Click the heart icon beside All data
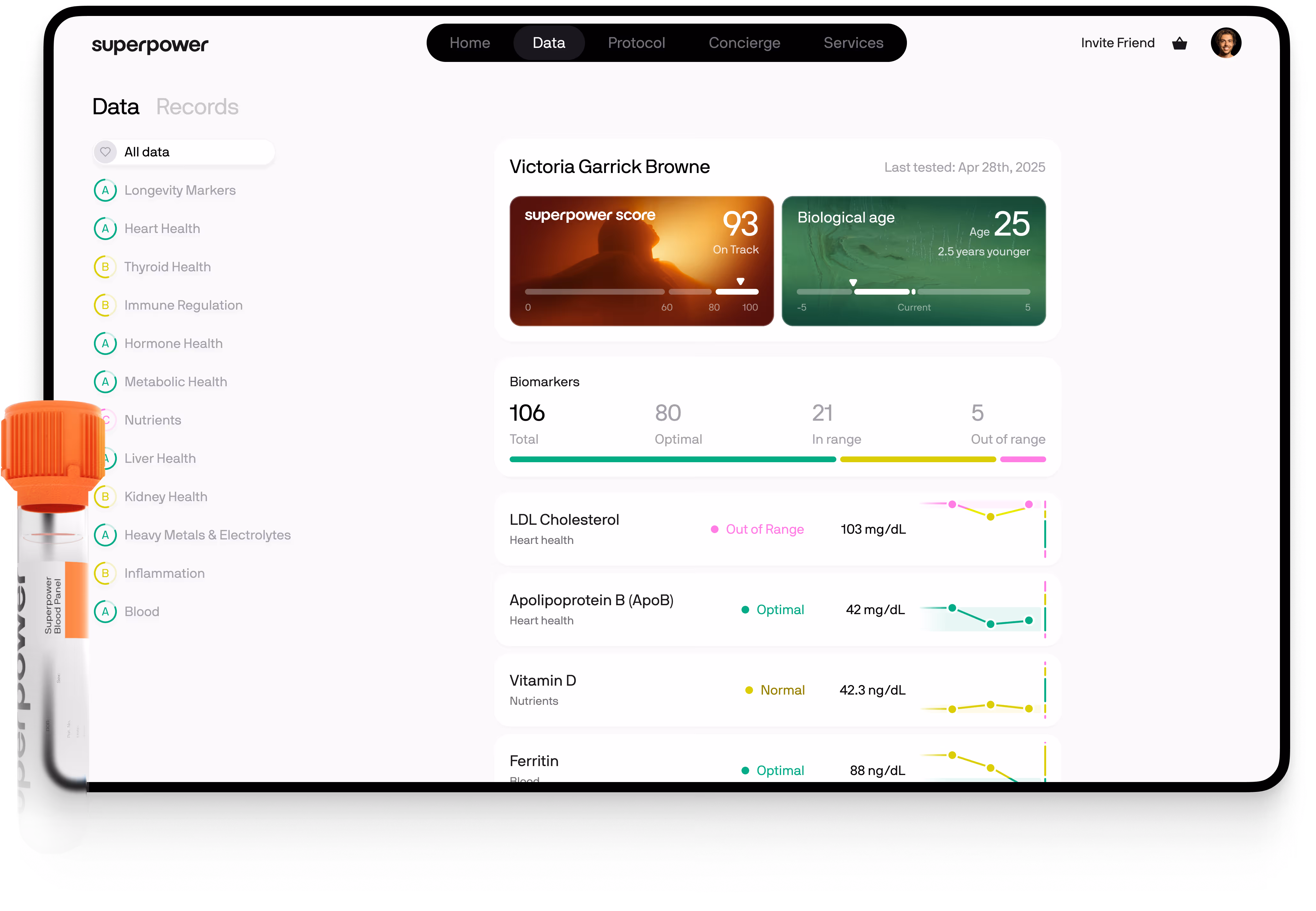The height and width of the screenshot is (911, 1316). pos(105,152)
